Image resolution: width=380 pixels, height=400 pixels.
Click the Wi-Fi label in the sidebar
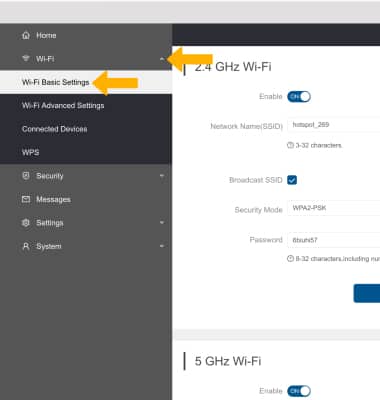45,59
